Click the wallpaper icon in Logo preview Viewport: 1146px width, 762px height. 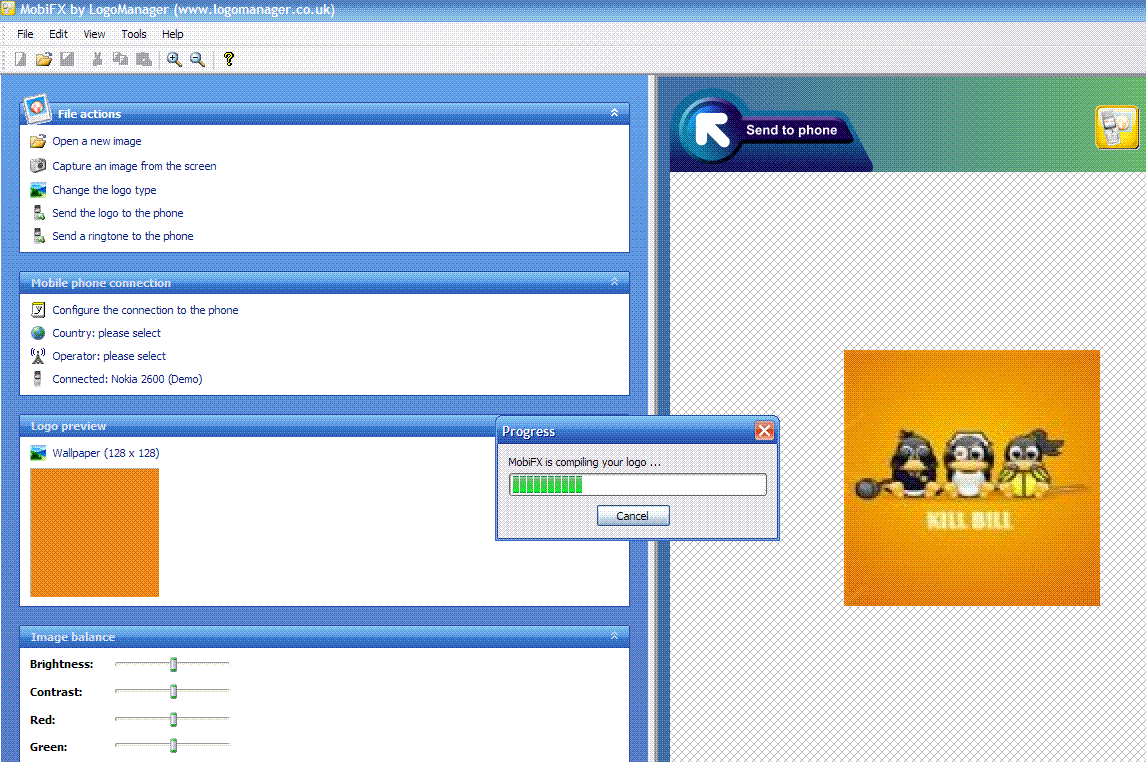coord(38,453)
